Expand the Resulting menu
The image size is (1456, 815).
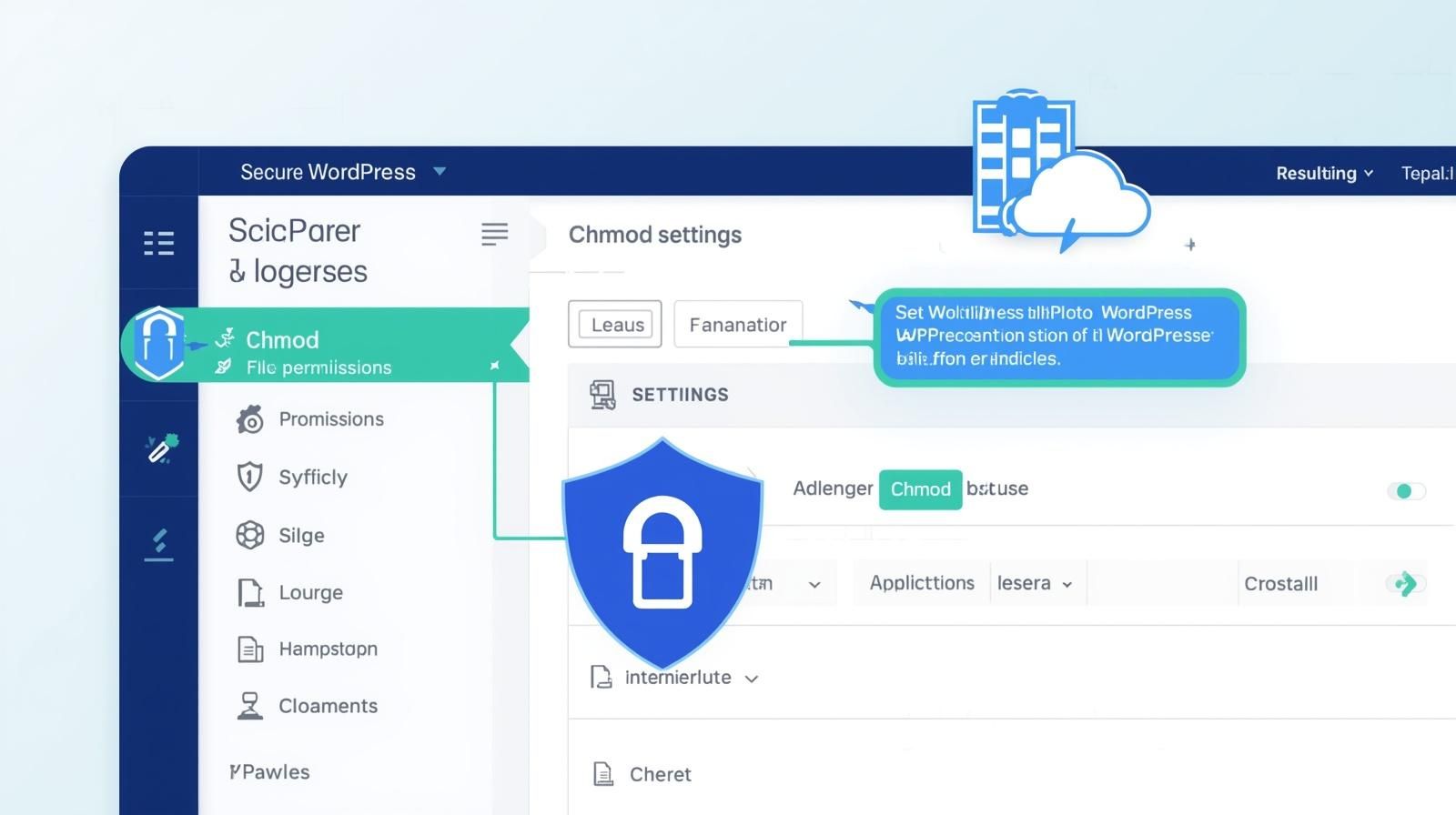click(1324, 173)
